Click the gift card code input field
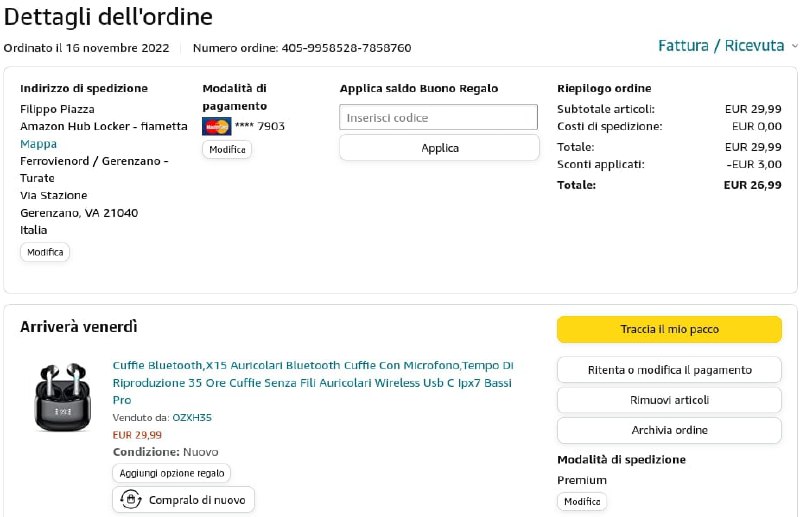This screenshot has width=800, height=517. 438,118
